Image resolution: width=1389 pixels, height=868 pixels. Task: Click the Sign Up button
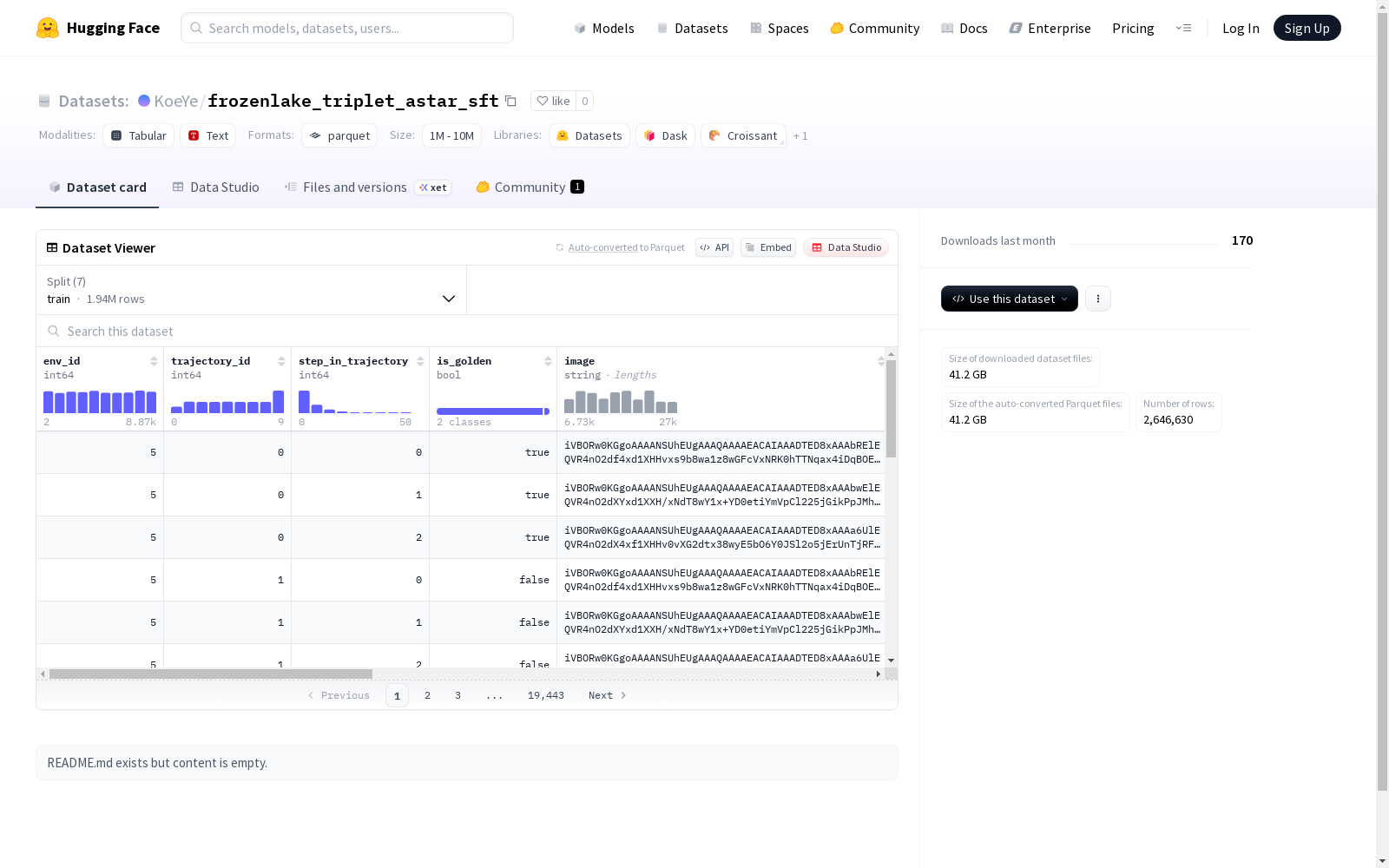[1307, 28]
